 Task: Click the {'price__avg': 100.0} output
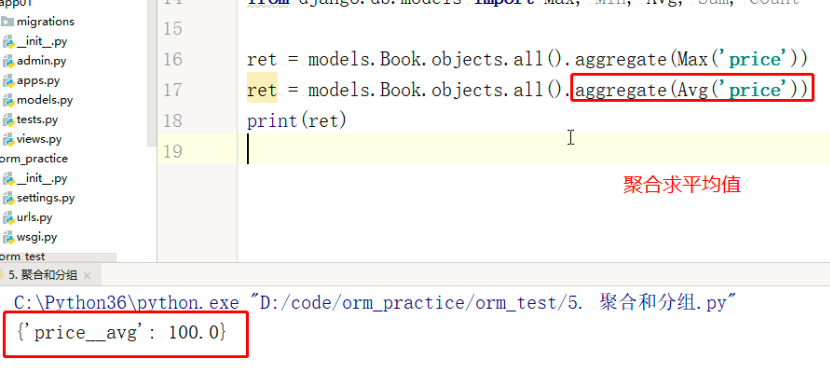pyautogui.click(x=121, y=333)
